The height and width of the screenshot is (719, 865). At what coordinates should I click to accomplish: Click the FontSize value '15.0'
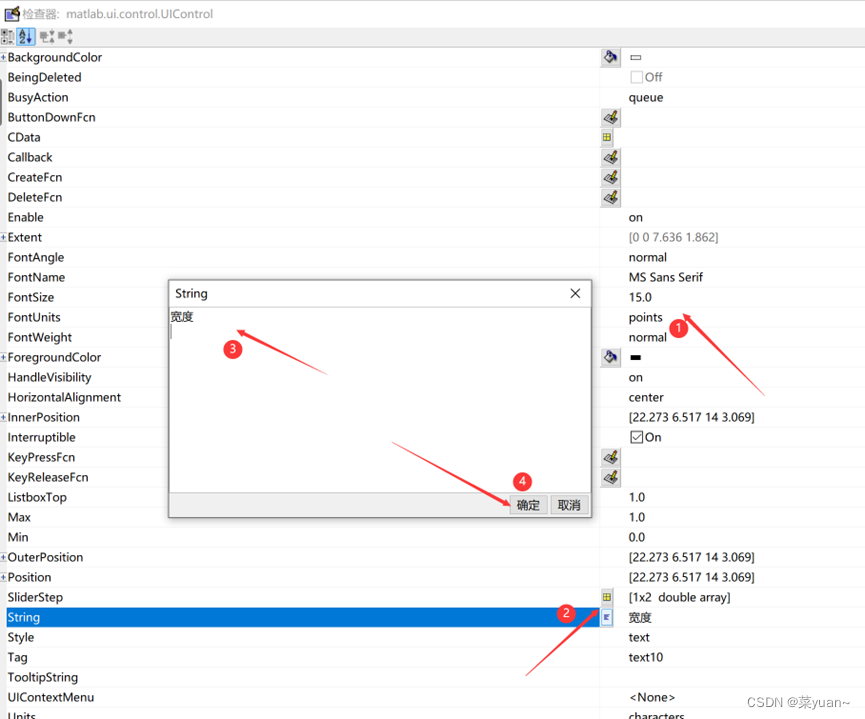coord(640,297)
